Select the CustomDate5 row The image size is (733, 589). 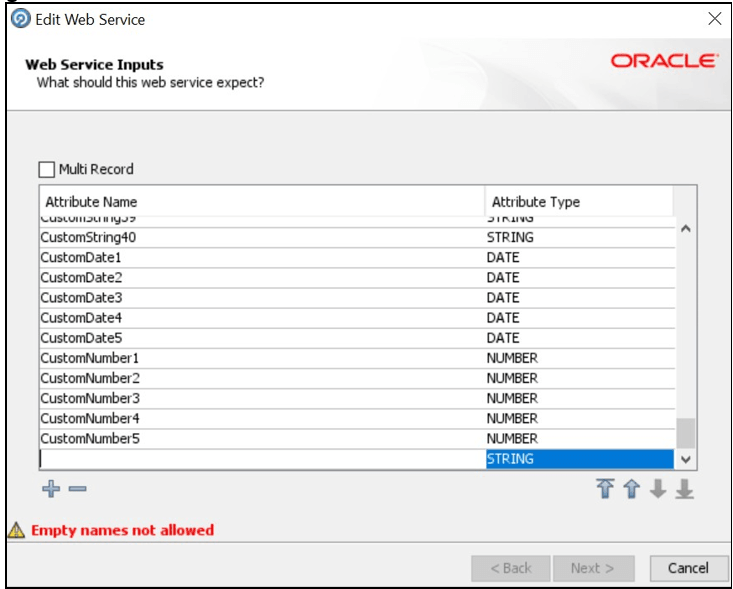point(358,338)
